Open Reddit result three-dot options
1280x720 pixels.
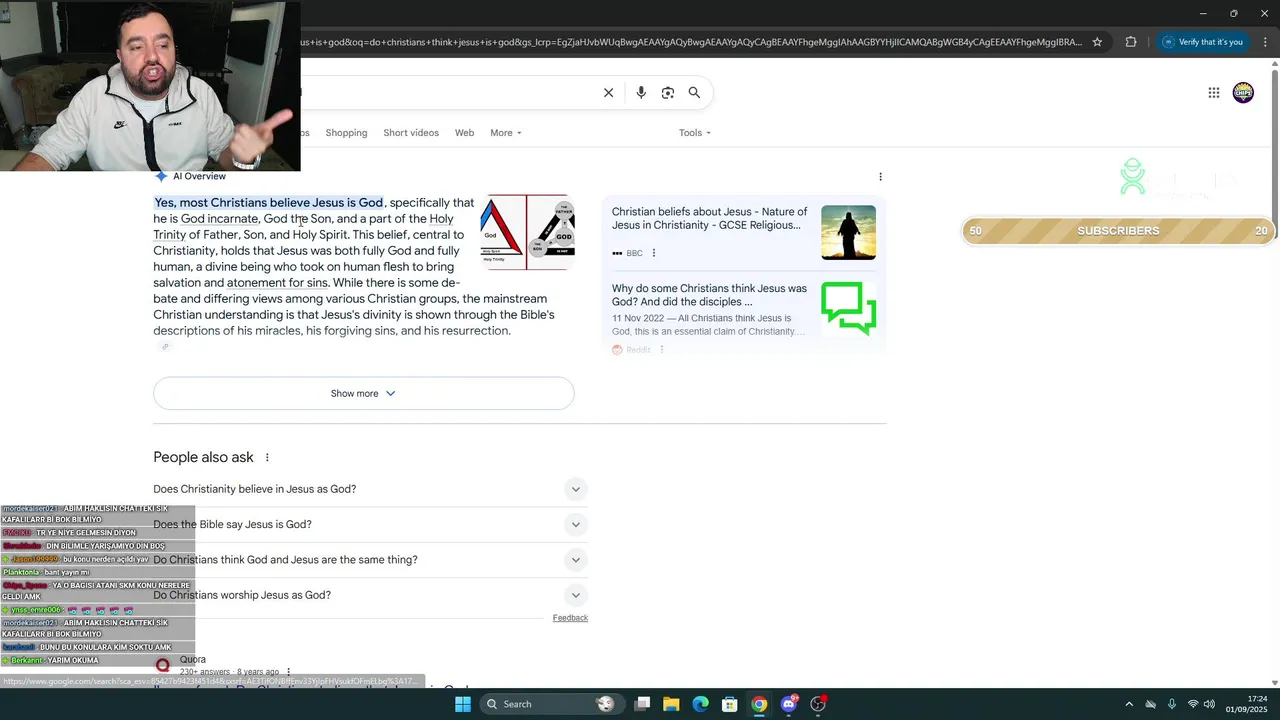(662, 350)
